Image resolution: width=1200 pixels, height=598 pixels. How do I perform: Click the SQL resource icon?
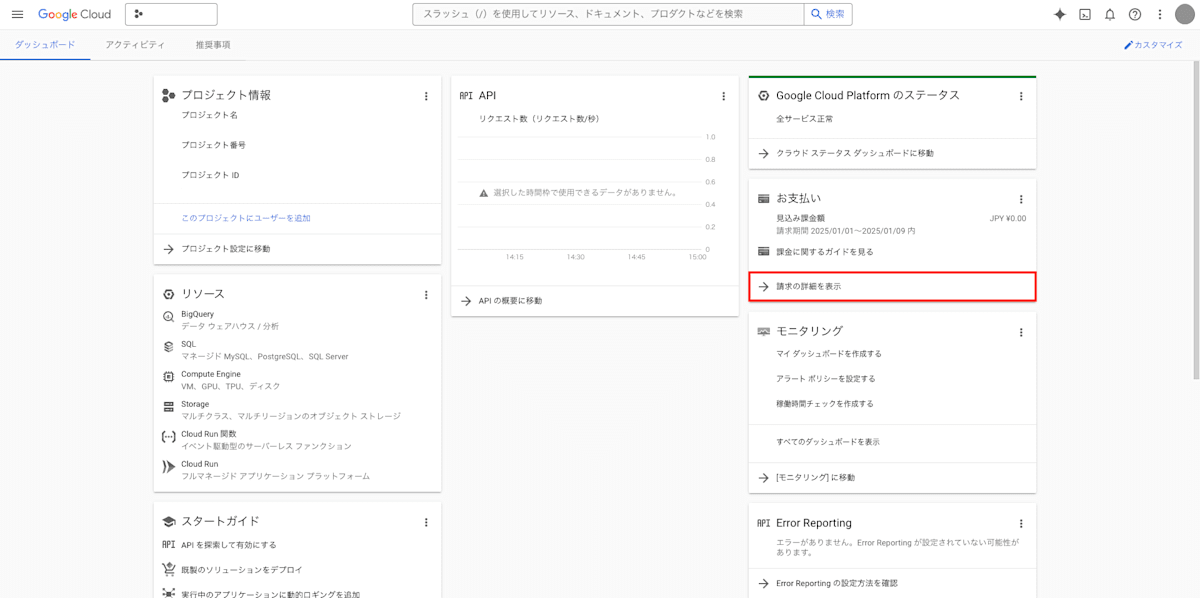[169, 347]
